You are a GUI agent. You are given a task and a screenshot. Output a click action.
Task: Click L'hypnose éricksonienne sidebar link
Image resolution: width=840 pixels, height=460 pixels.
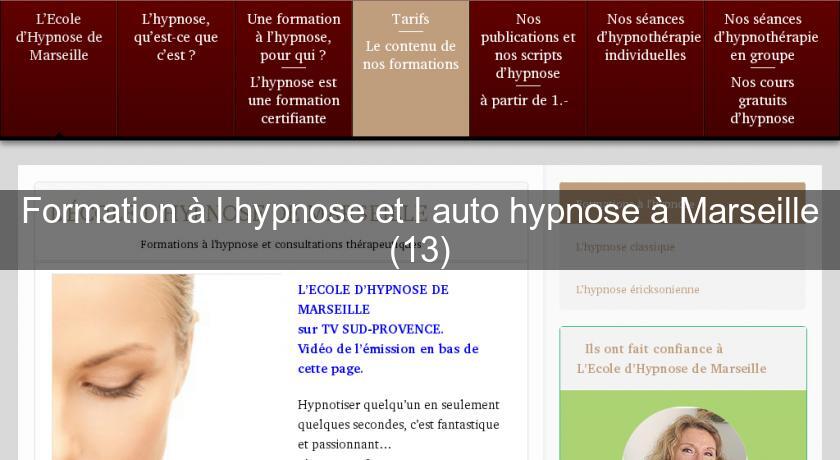638,289
